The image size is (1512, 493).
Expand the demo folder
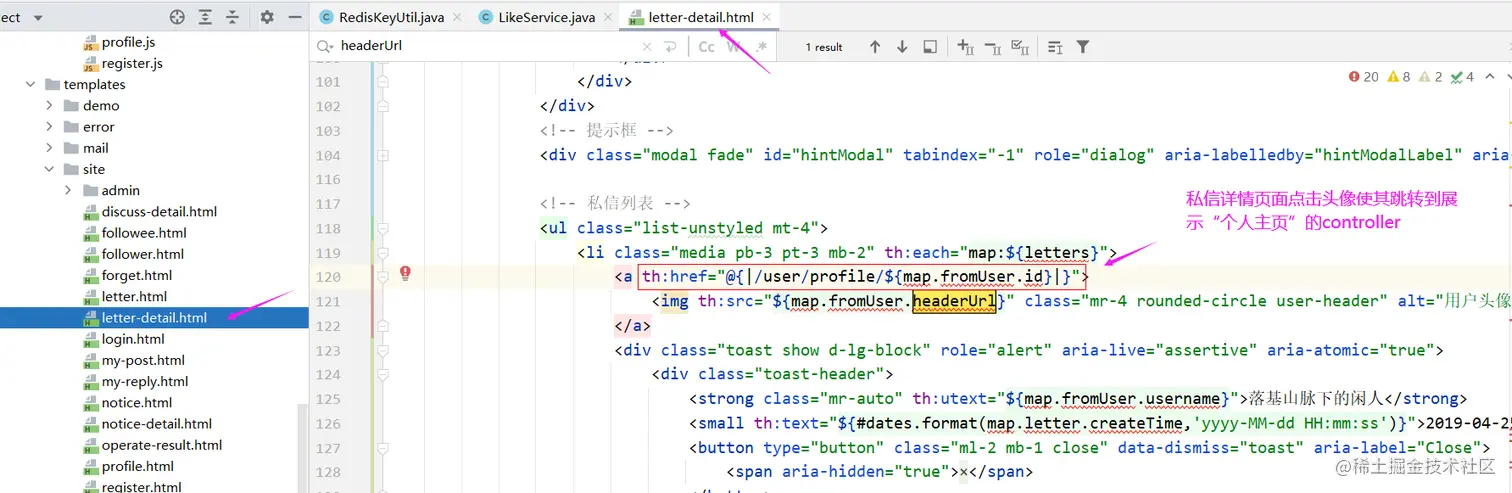pos(50,106)
